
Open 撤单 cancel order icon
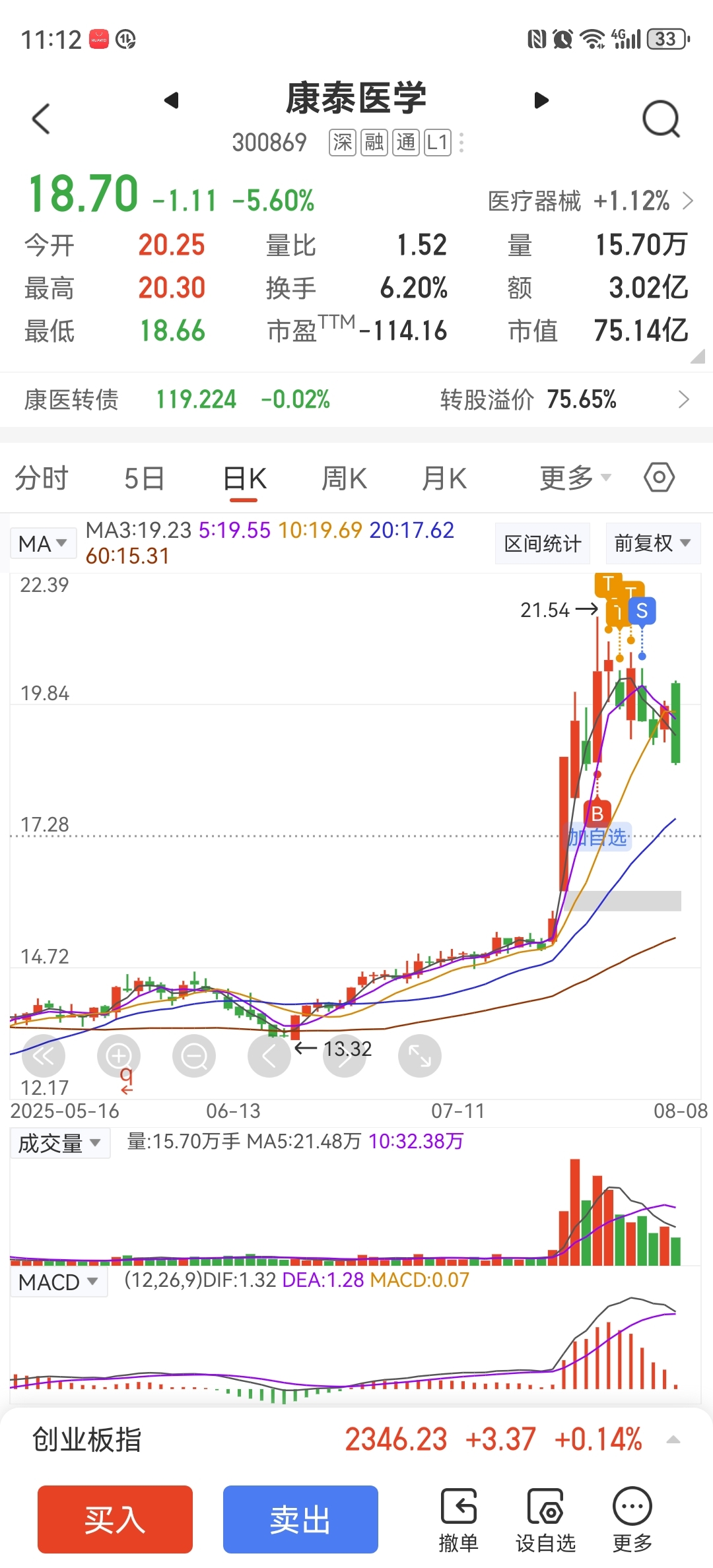[458, 1520]
